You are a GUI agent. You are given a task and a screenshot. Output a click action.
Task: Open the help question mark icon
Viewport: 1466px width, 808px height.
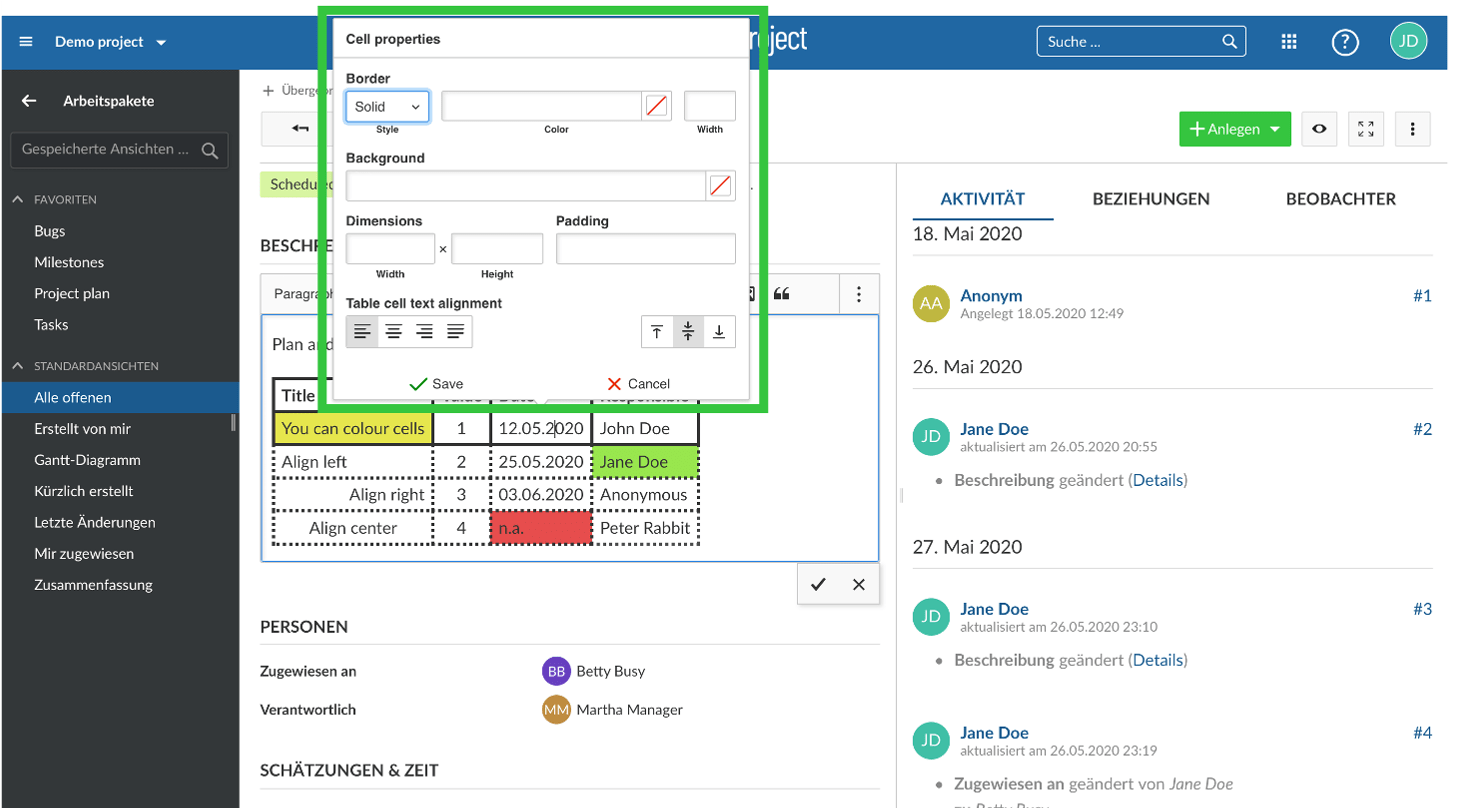click(x=1345, y=42)
